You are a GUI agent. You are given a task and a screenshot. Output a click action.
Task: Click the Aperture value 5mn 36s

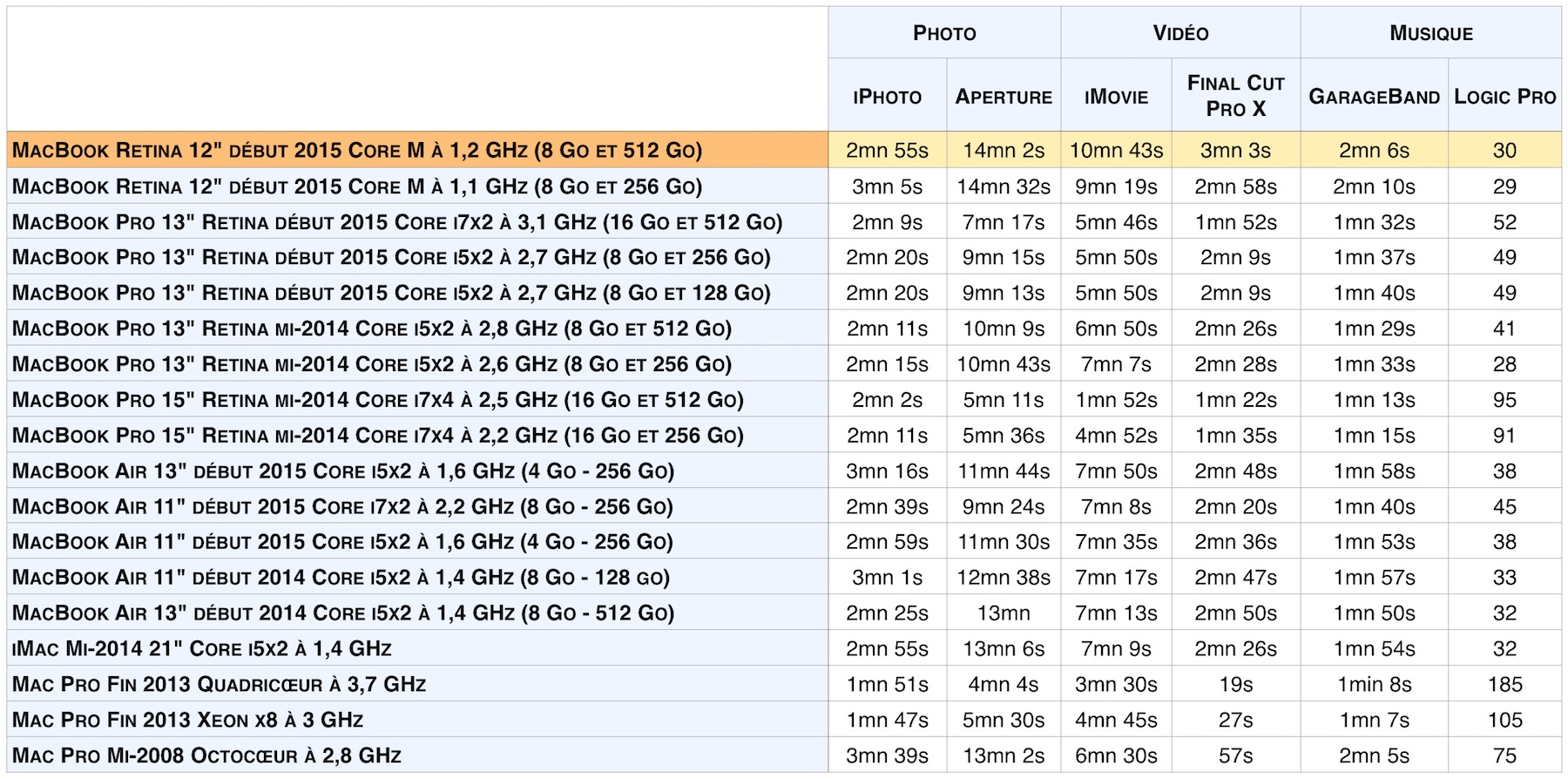coord(1004,436)
